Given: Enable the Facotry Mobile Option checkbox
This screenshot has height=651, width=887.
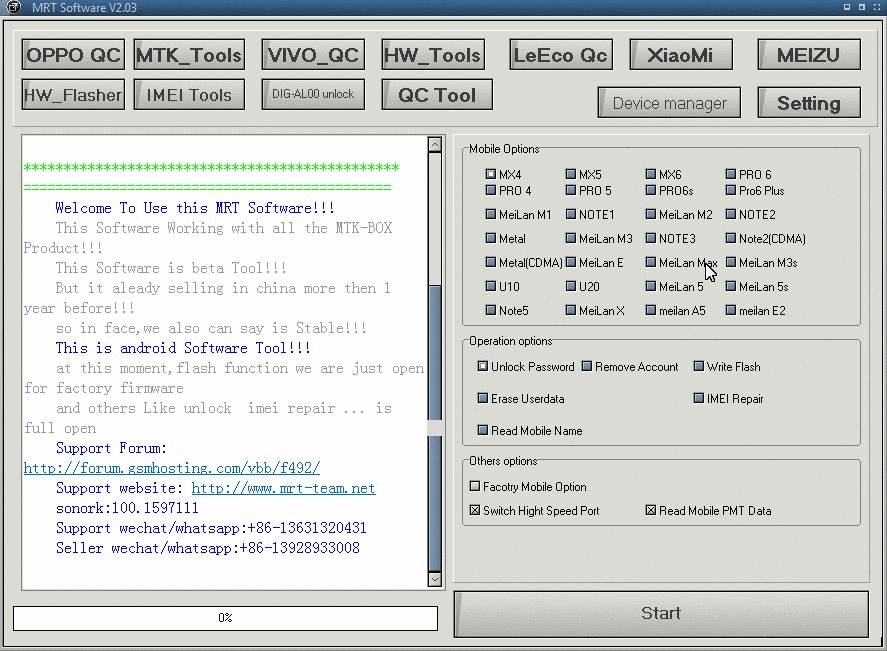Looking at the screenshot, I should [475, 487].
